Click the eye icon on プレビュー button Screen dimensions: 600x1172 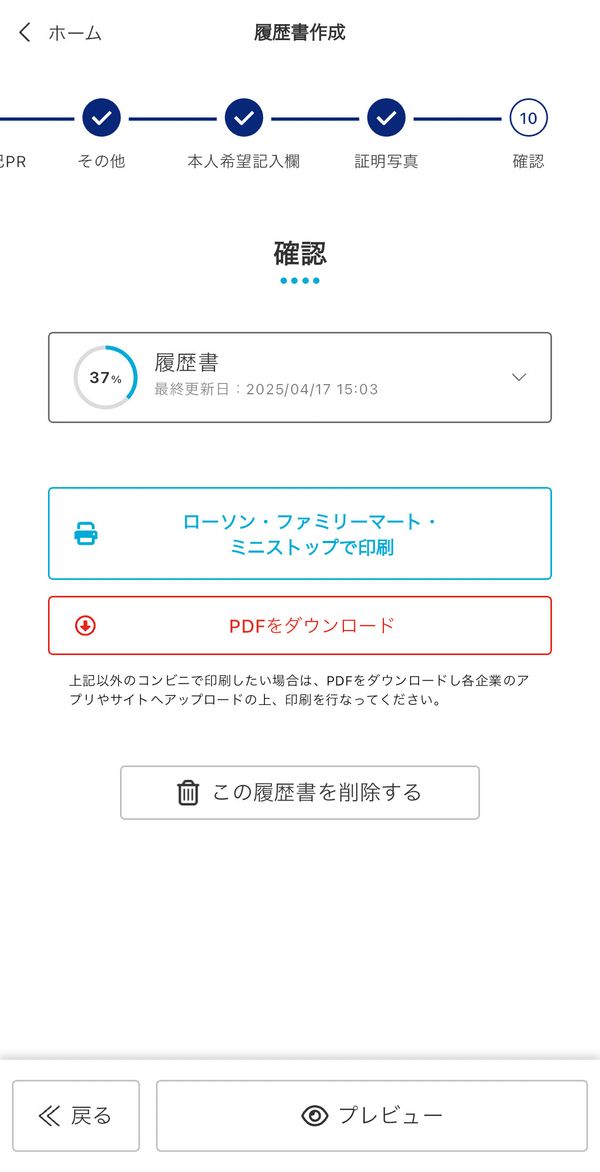tap(315, 1116)
